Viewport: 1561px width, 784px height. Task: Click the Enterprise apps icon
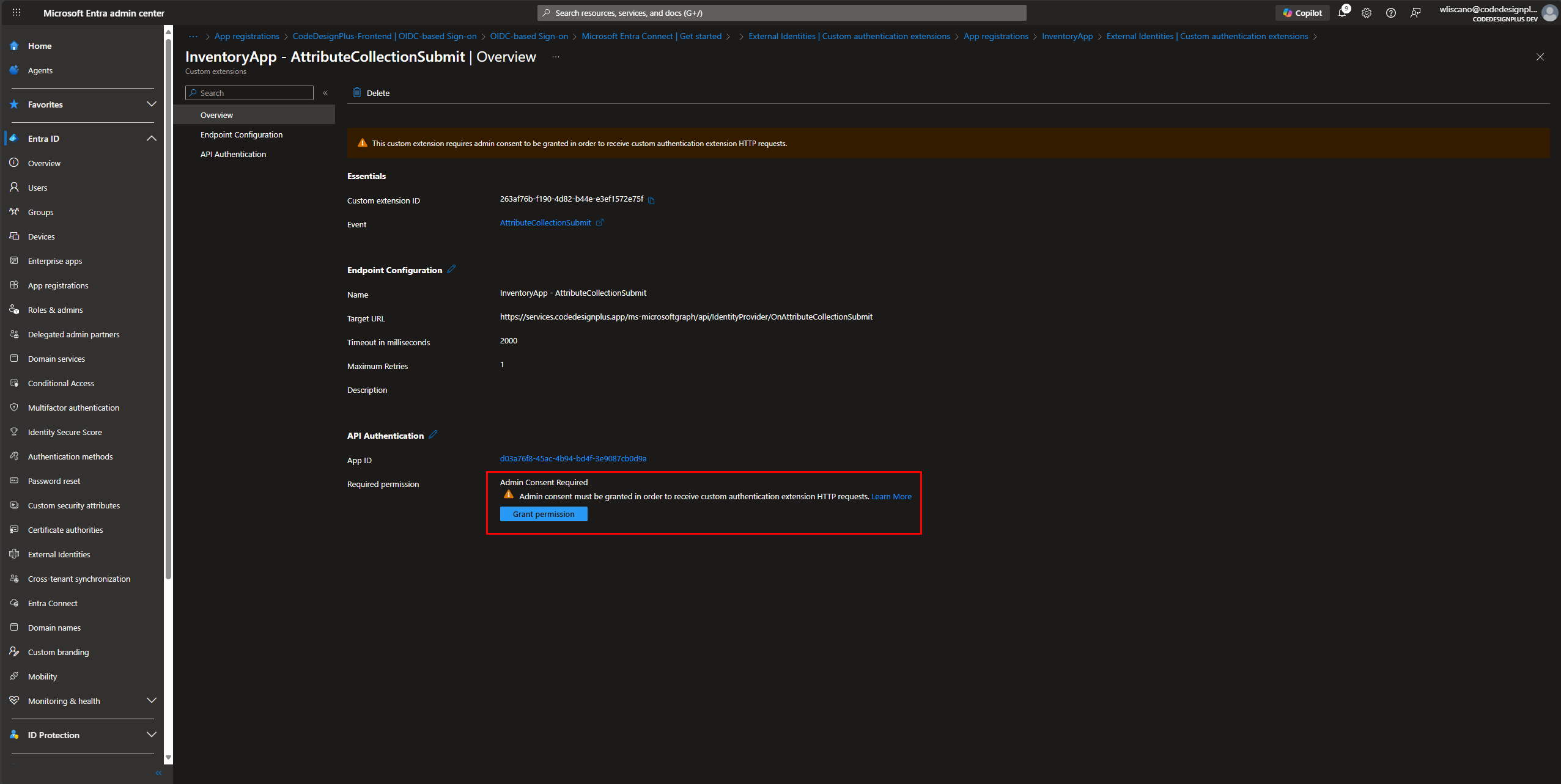pos(14,260)
